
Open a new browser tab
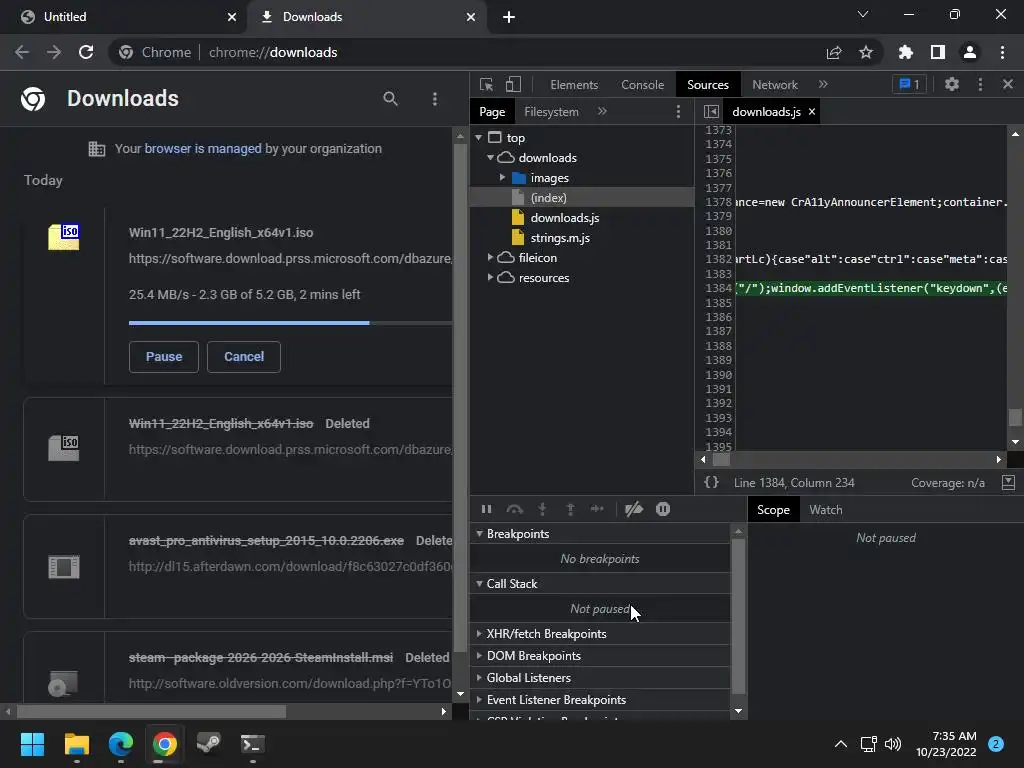(509, 17)
